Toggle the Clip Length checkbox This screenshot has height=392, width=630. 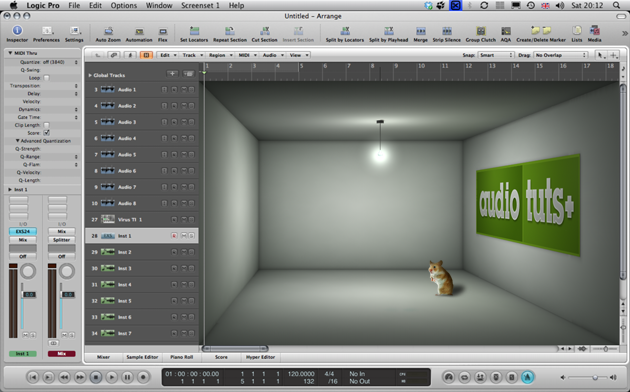(x=47, y=125)
